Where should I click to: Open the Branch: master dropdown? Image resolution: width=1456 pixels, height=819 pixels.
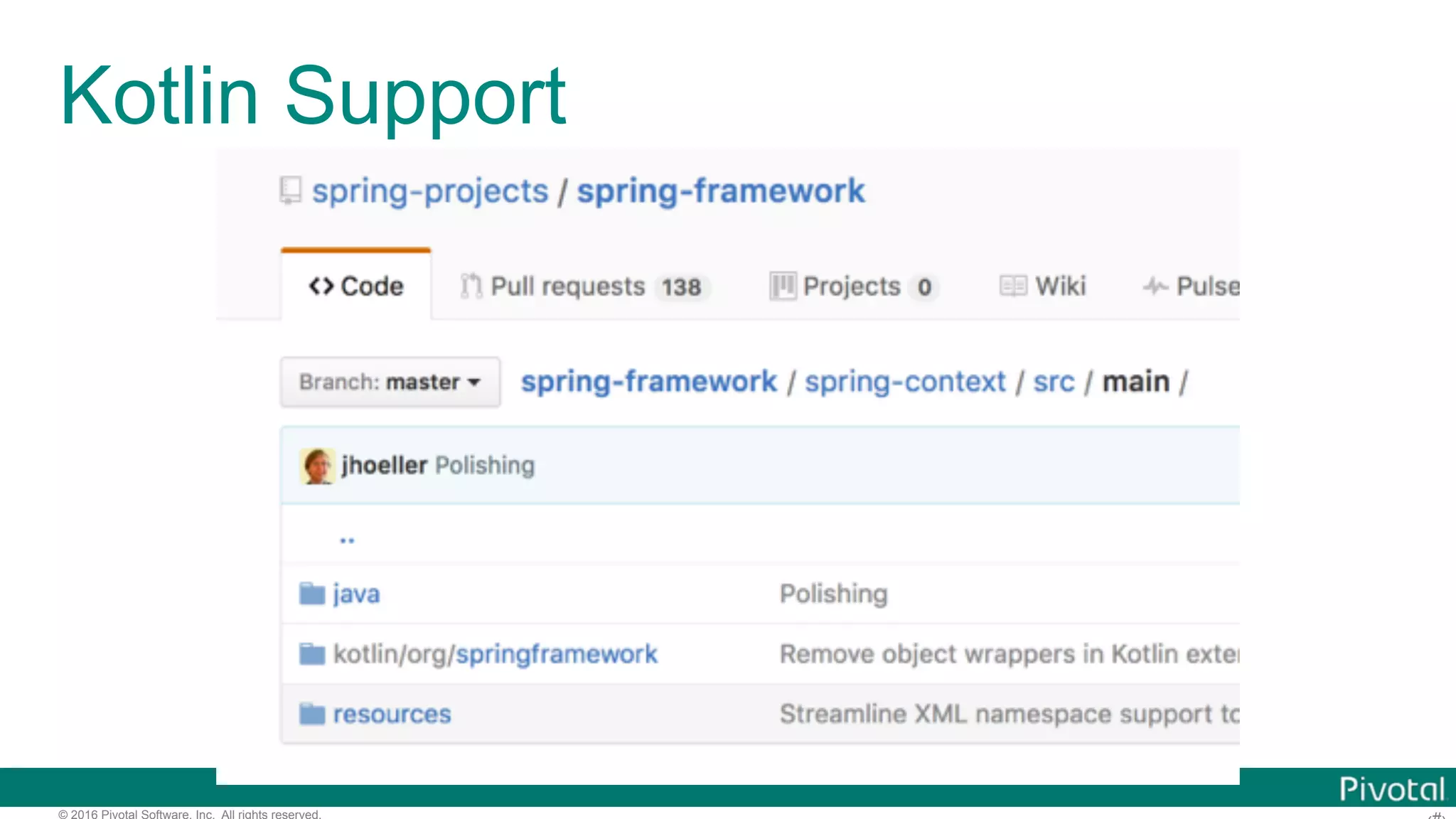point(390,382)
